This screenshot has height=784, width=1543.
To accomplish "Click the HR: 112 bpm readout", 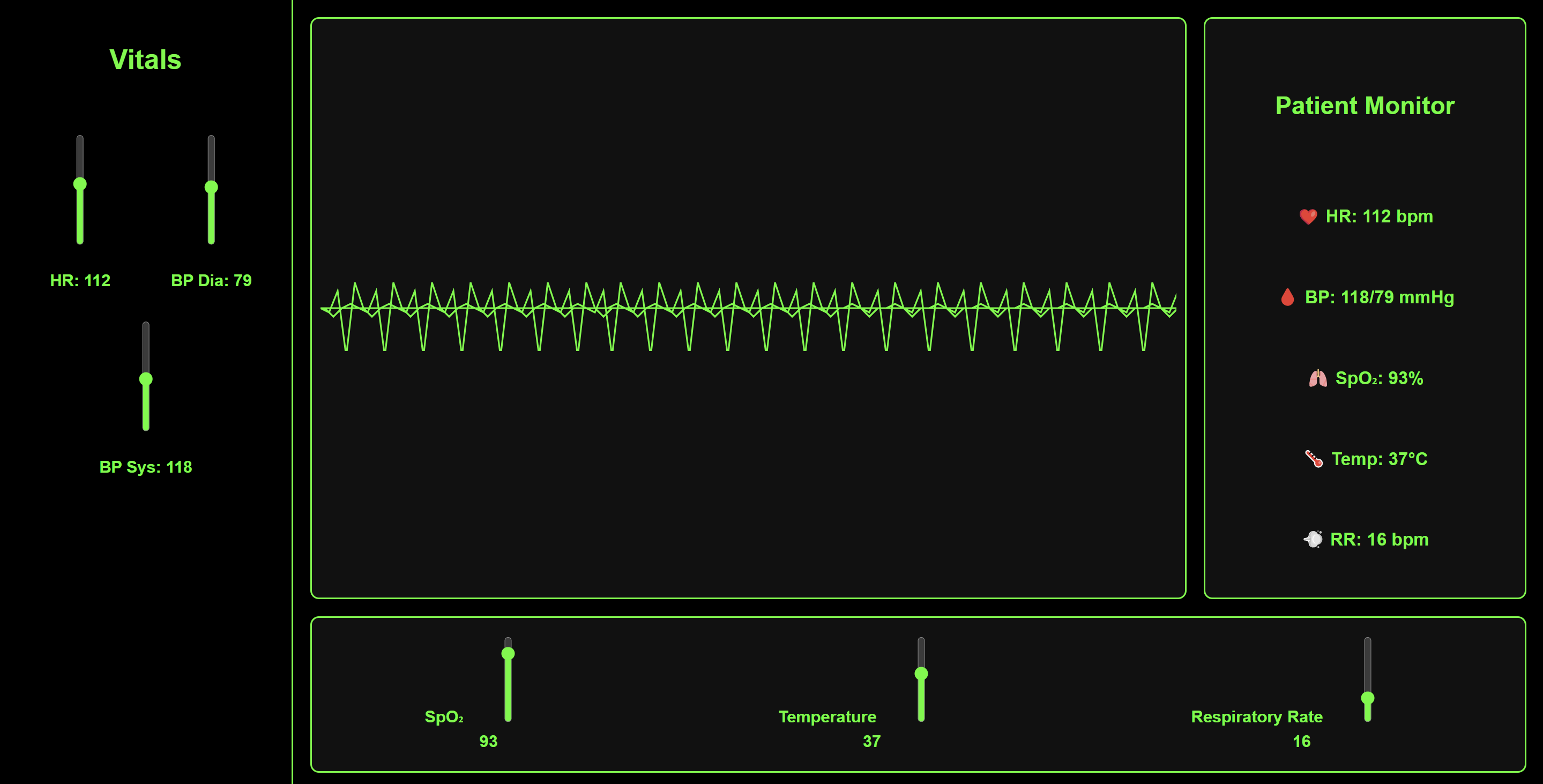I will click(1379, 216).
